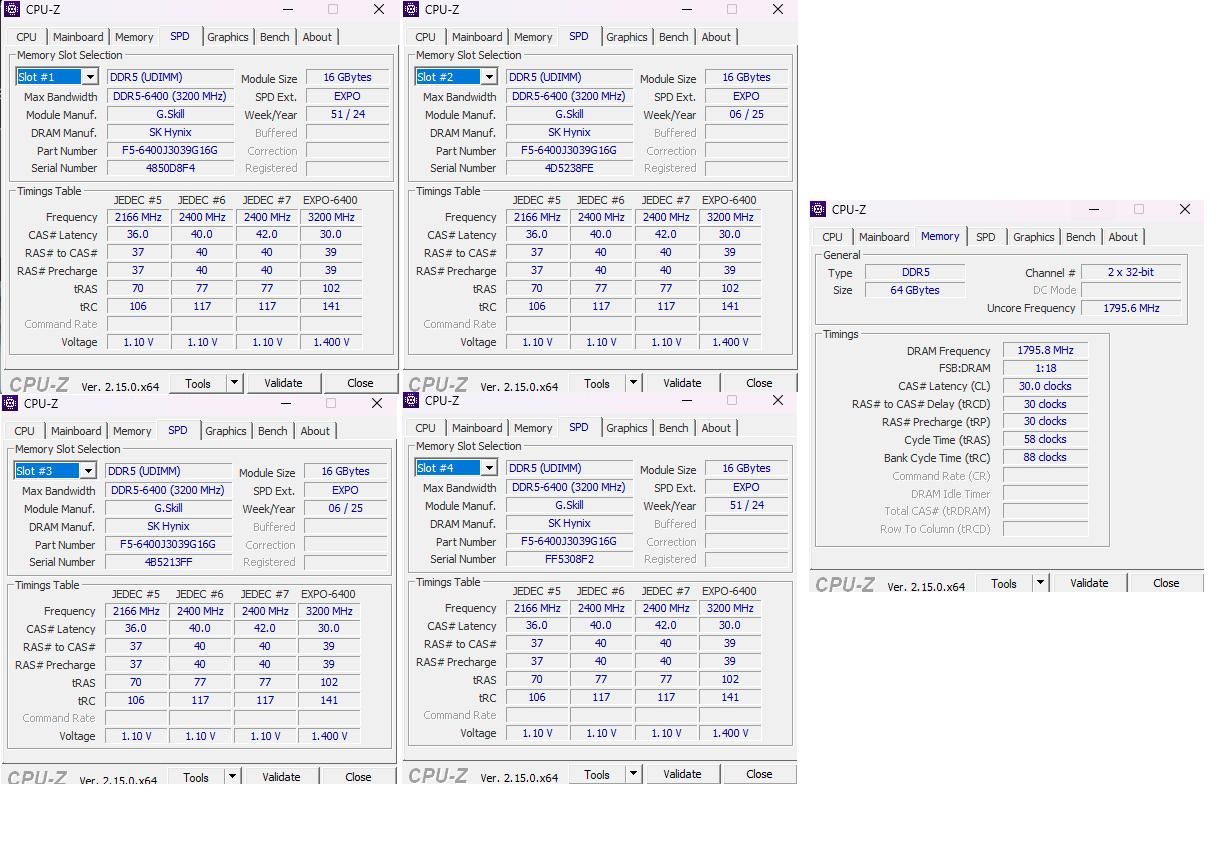Click Week/Year 06 / 25 in the Slot #2 window
The width and height of the screenshot is (1217, 842).
coord(746,114)
